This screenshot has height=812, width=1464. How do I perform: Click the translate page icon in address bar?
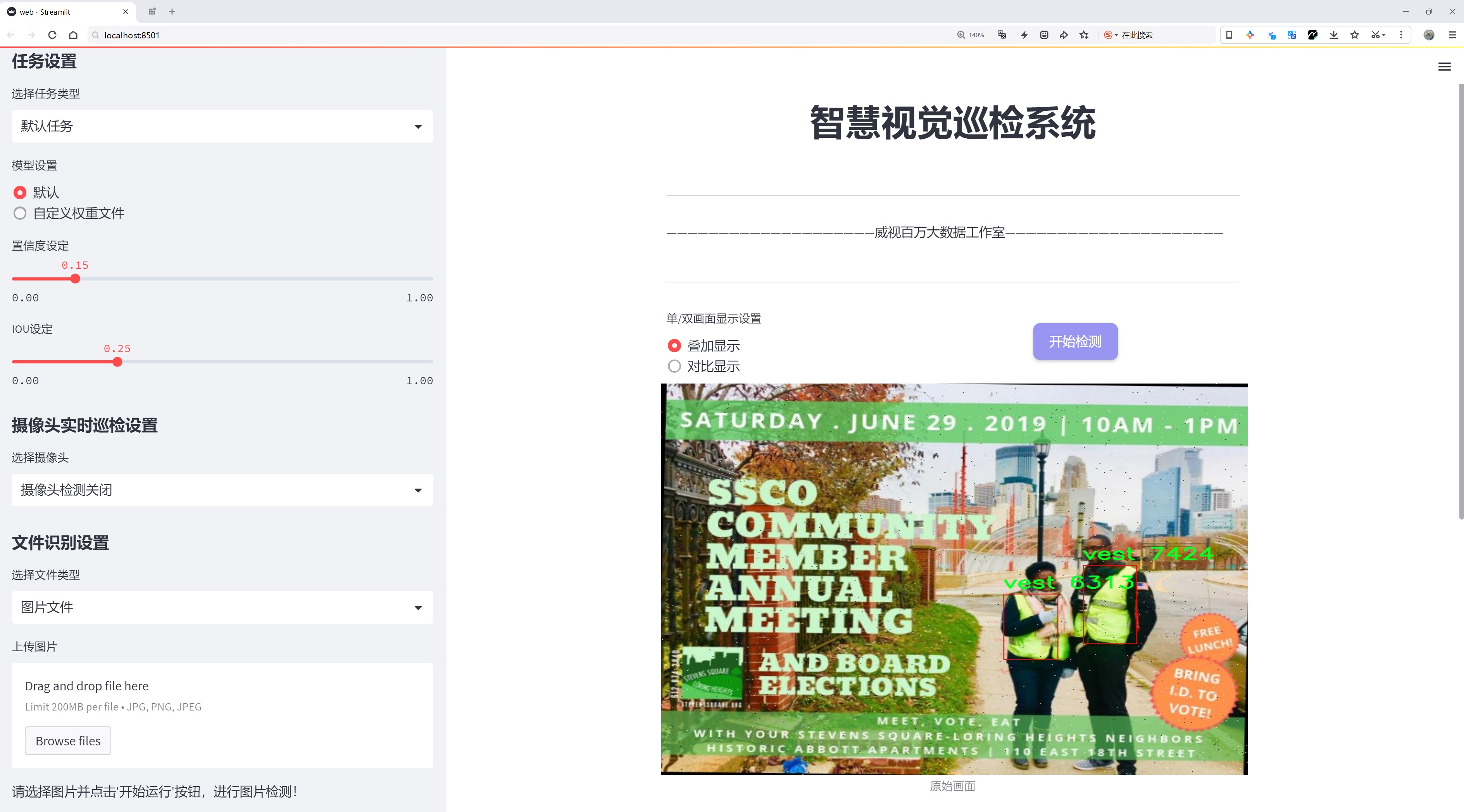click(1002, 35)
